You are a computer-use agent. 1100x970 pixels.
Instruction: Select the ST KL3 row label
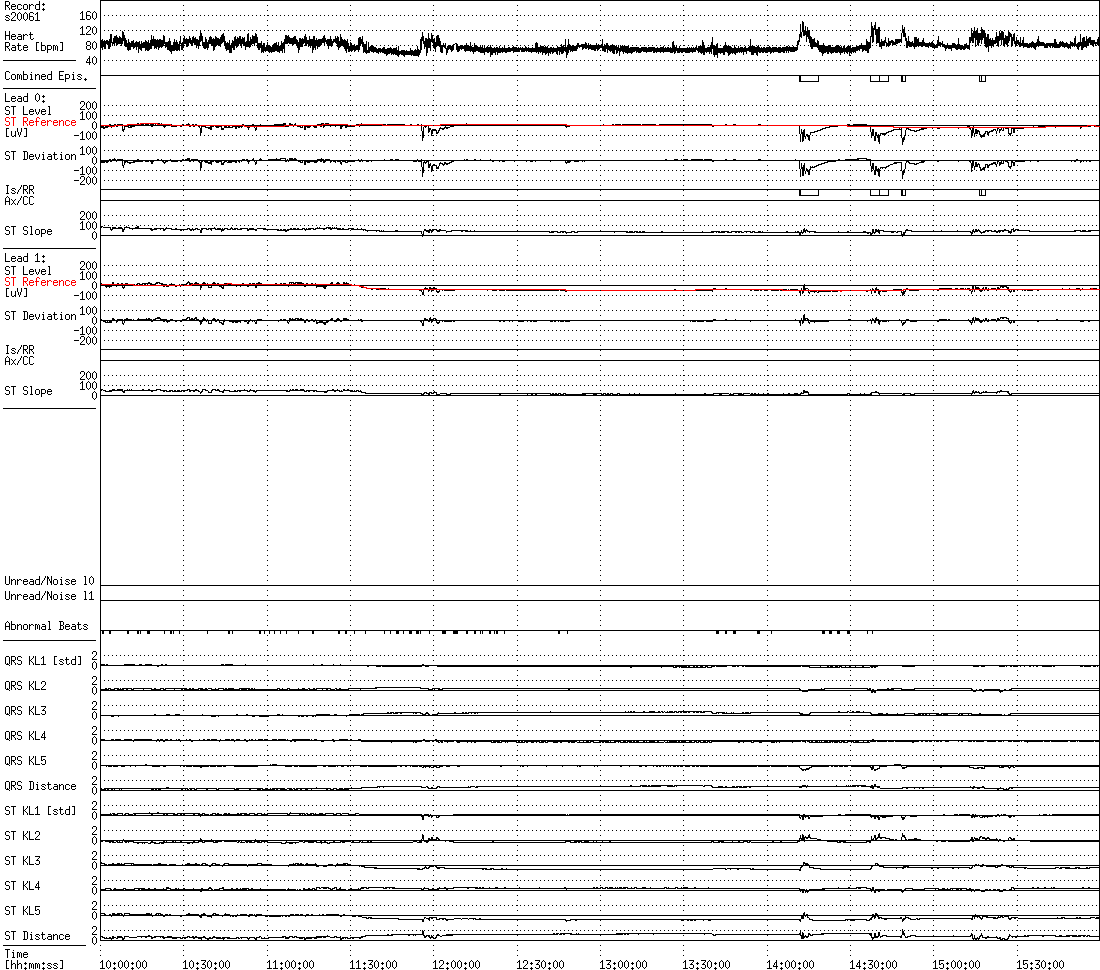coord(22,861)
